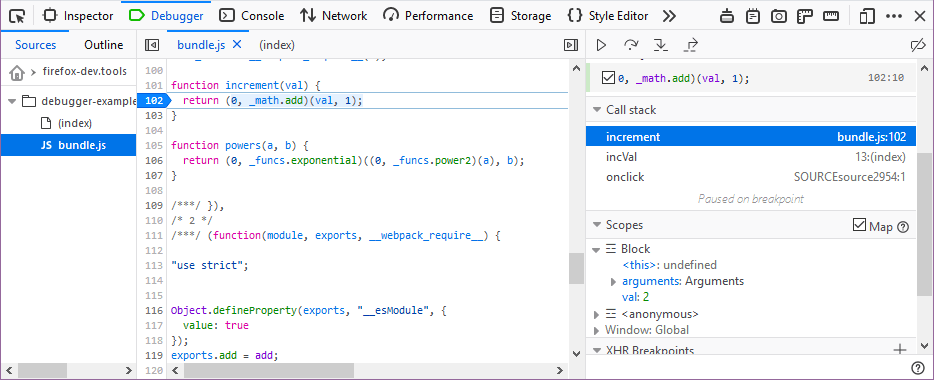The image size is (934, 380).
Task: Activate the element picker tool
Action: 18,16
